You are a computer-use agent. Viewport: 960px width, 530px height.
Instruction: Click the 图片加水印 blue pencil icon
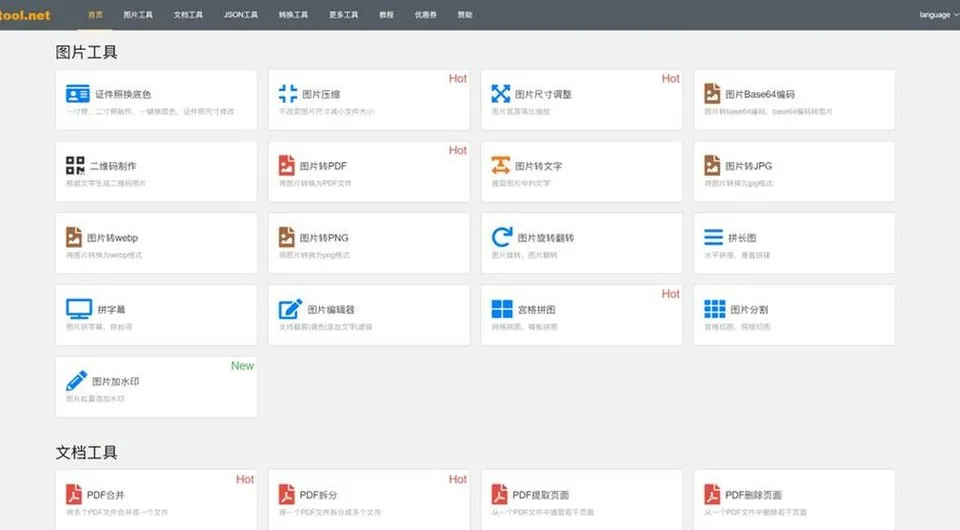[77, 381]
